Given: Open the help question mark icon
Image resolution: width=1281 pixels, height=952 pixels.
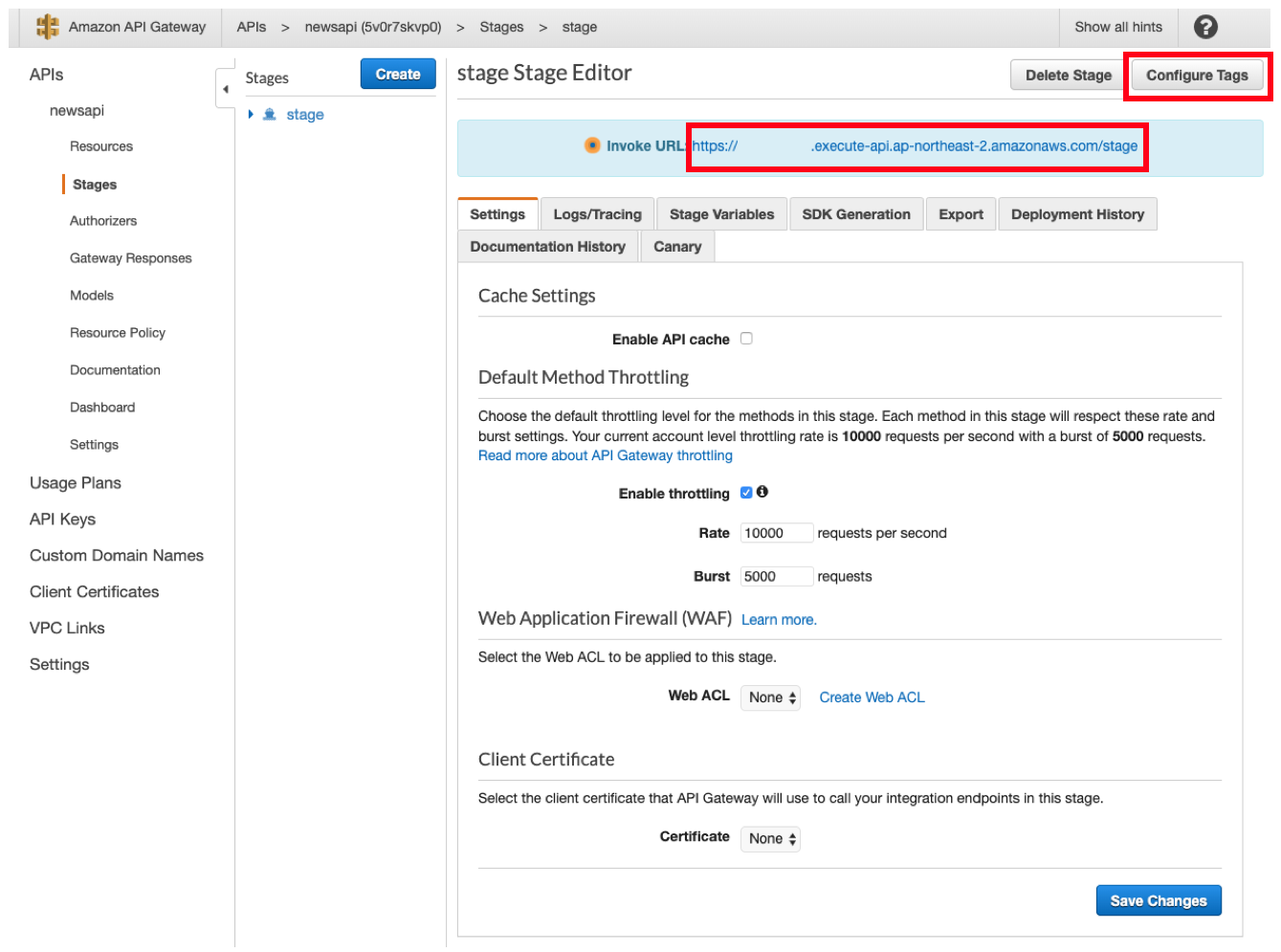Looking at the screenshot, I should (x=1205, y=27).
